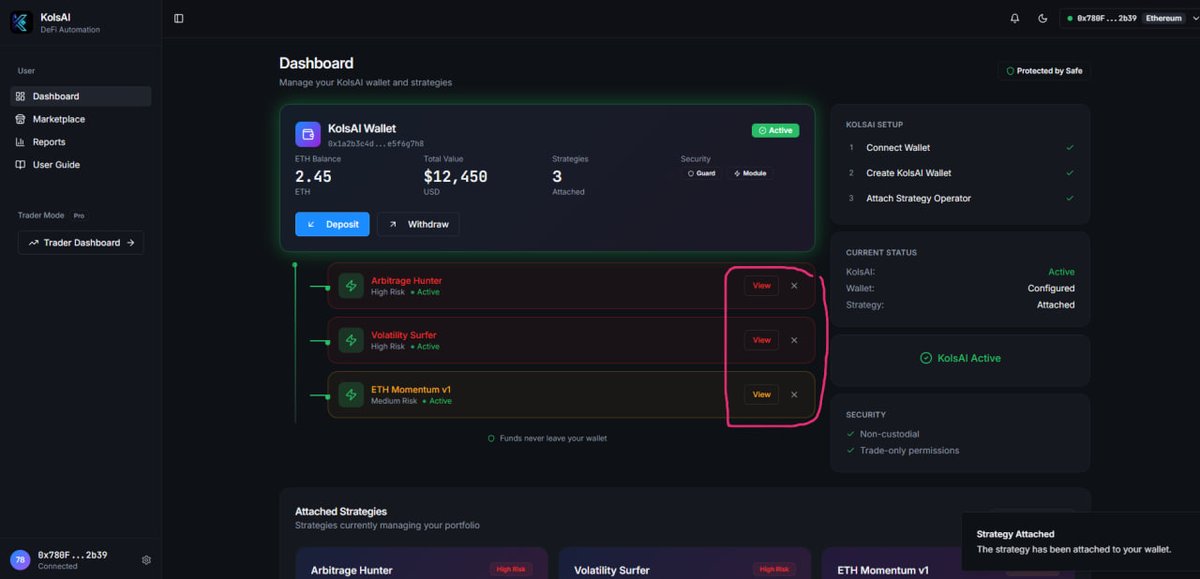Click the KolsAI Active status indicator

(x=960, y=358)
